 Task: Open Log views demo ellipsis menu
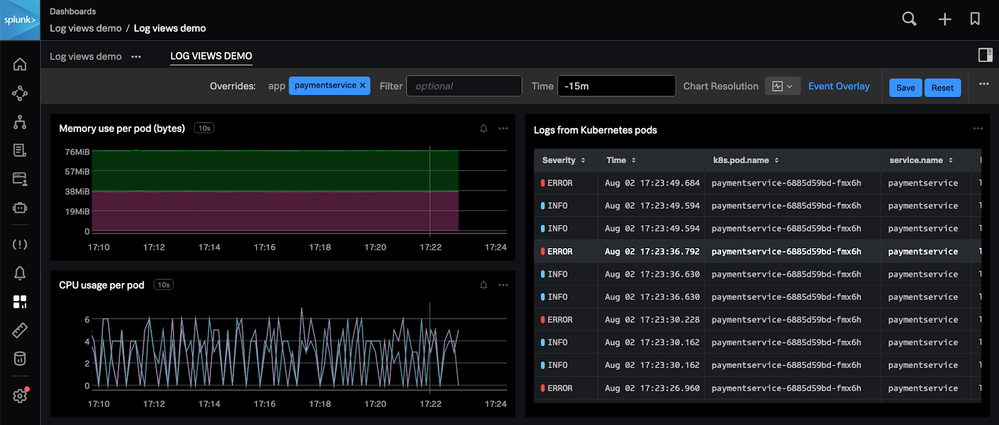136,56
